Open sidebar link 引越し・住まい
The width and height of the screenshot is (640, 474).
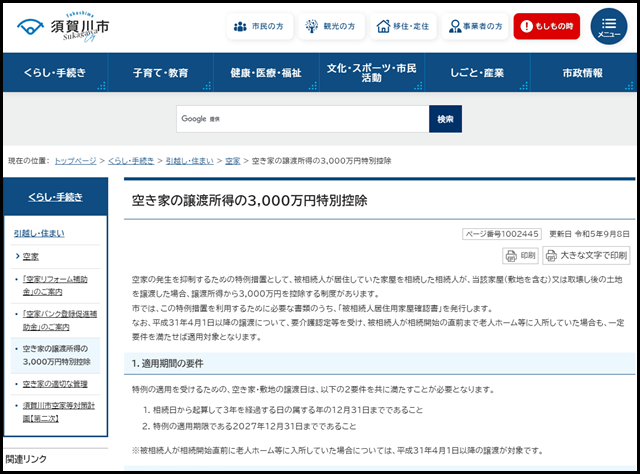pos(39,233)
